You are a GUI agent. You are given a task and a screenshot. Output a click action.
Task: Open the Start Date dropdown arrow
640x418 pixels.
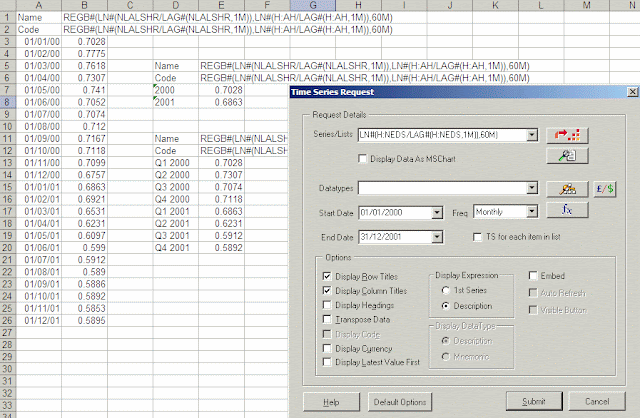[x=437, y=213]
